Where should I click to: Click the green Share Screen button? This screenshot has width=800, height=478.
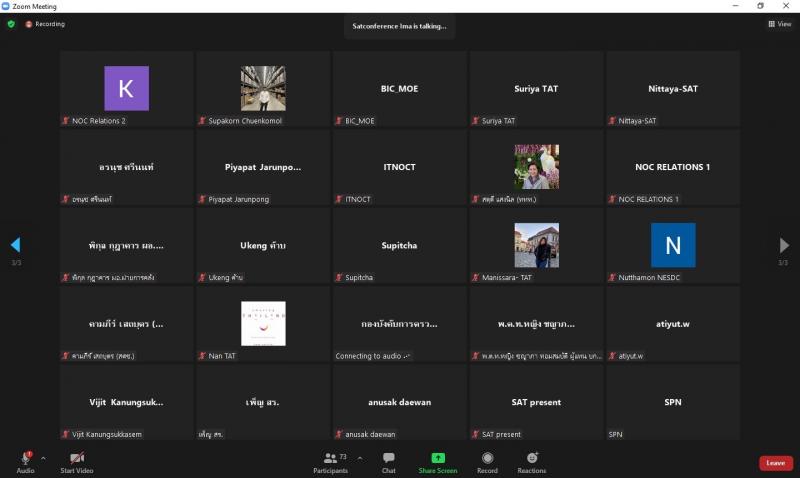(x=438, y=463)
